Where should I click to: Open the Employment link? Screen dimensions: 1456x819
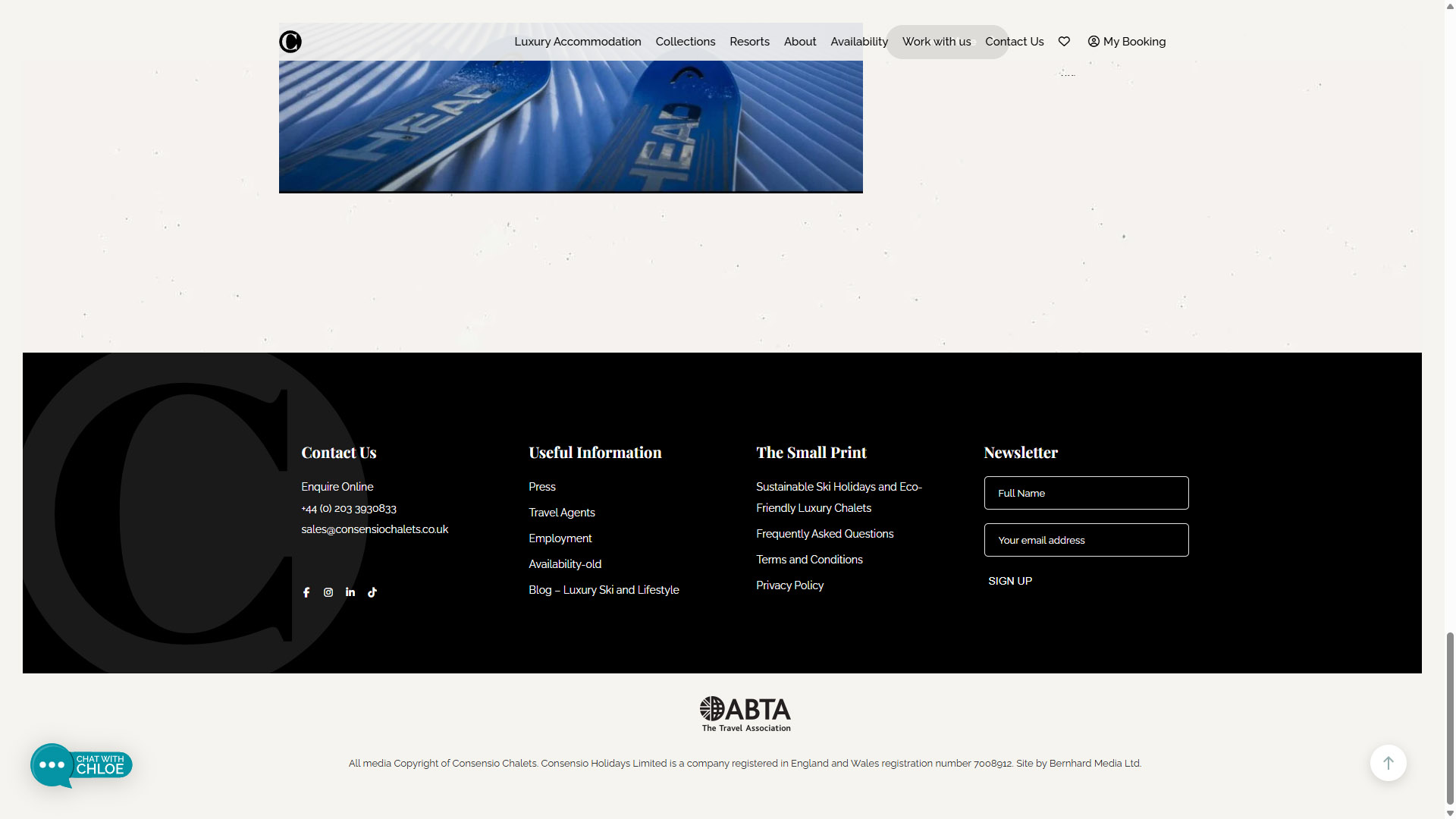click(560, 538)
